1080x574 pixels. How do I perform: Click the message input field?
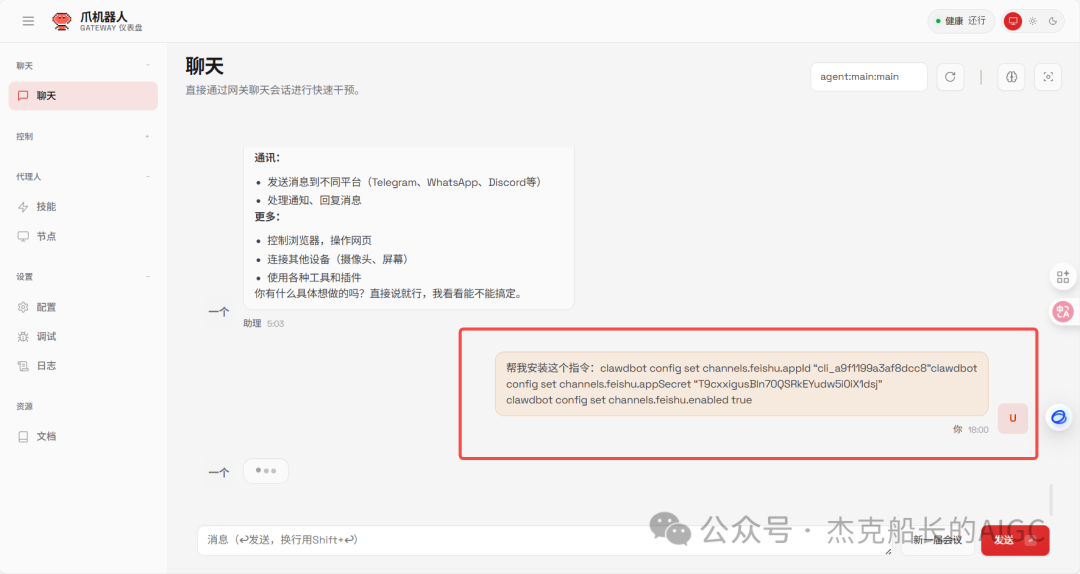(546, 540)
